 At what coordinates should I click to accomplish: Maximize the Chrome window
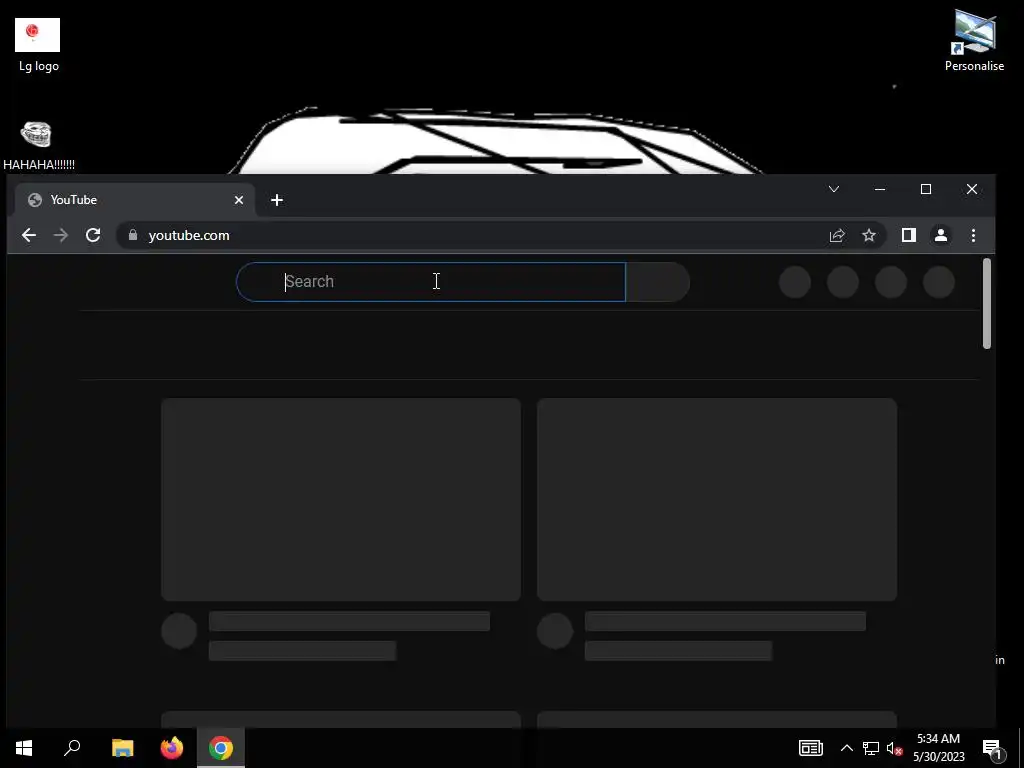925,189
